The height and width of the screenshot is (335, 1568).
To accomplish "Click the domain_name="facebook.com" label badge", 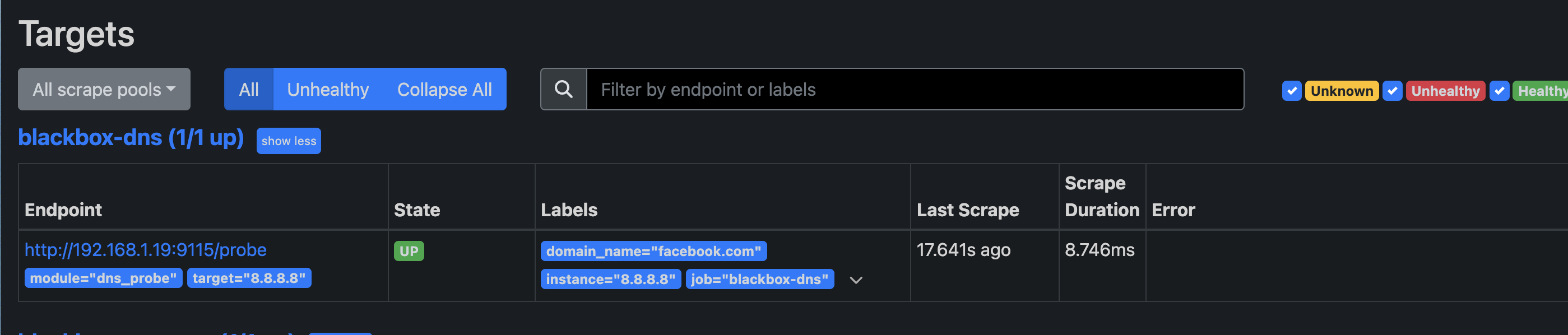I will (653, 250).
